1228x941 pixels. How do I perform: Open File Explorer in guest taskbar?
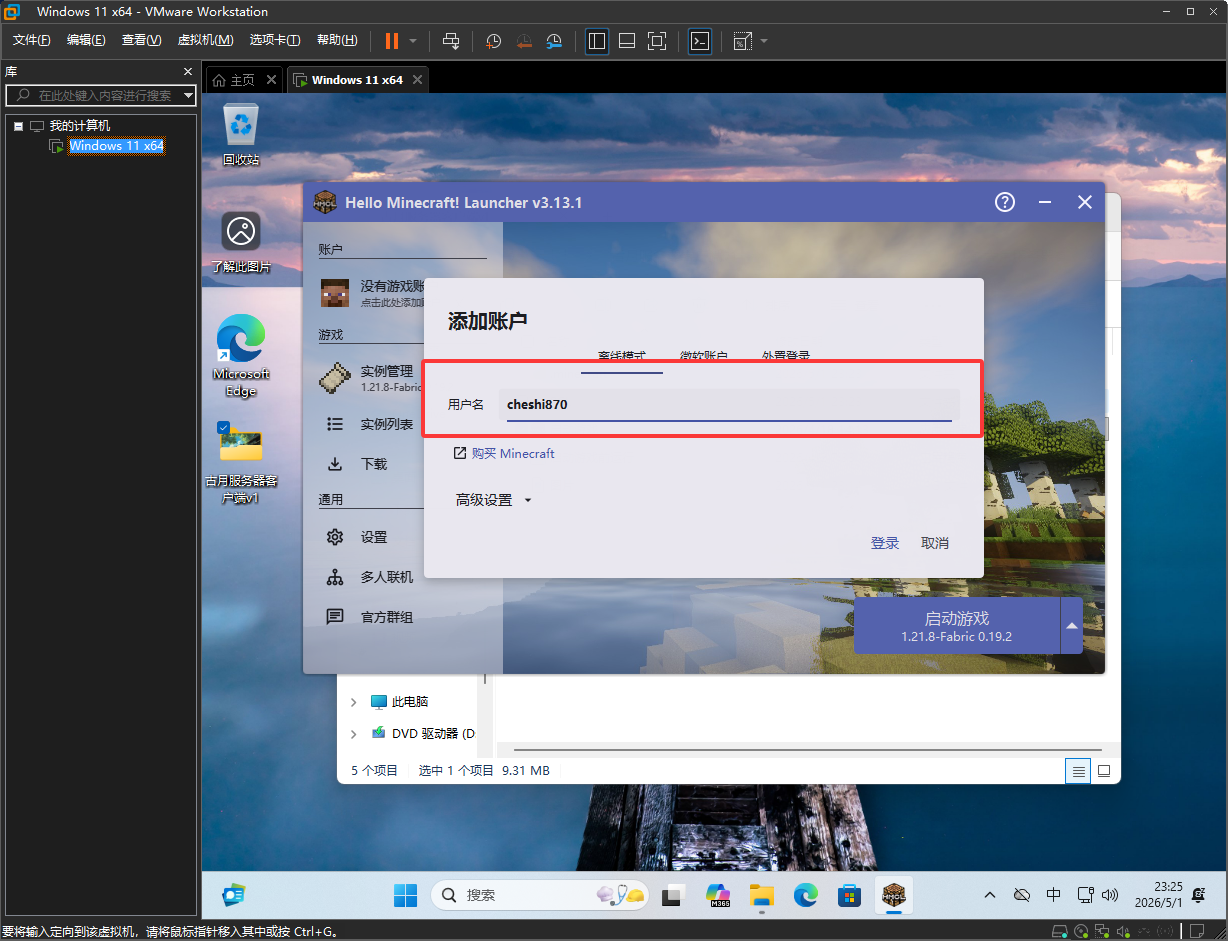762,895
